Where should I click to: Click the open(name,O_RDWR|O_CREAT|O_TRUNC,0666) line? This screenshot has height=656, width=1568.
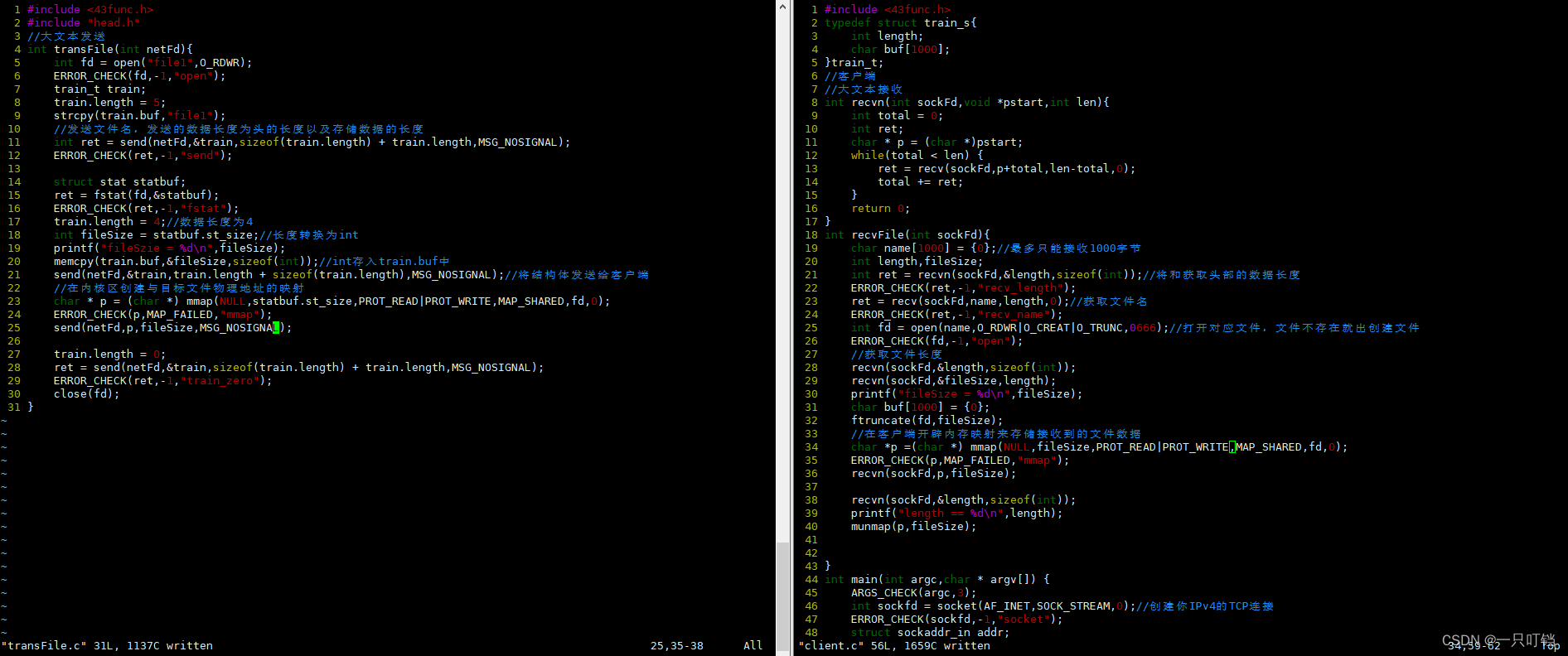[1135, 328]
